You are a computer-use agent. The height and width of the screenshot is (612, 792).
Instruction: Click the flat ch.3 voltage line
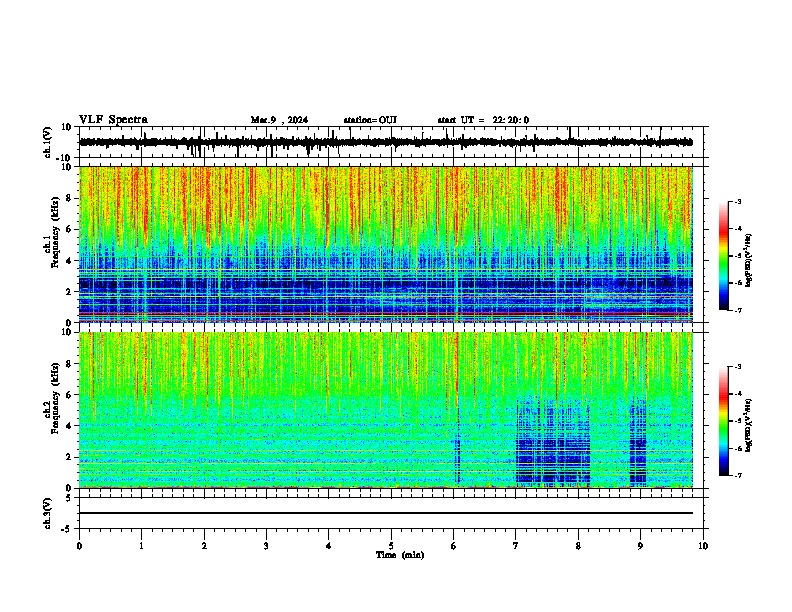point(386,513)
